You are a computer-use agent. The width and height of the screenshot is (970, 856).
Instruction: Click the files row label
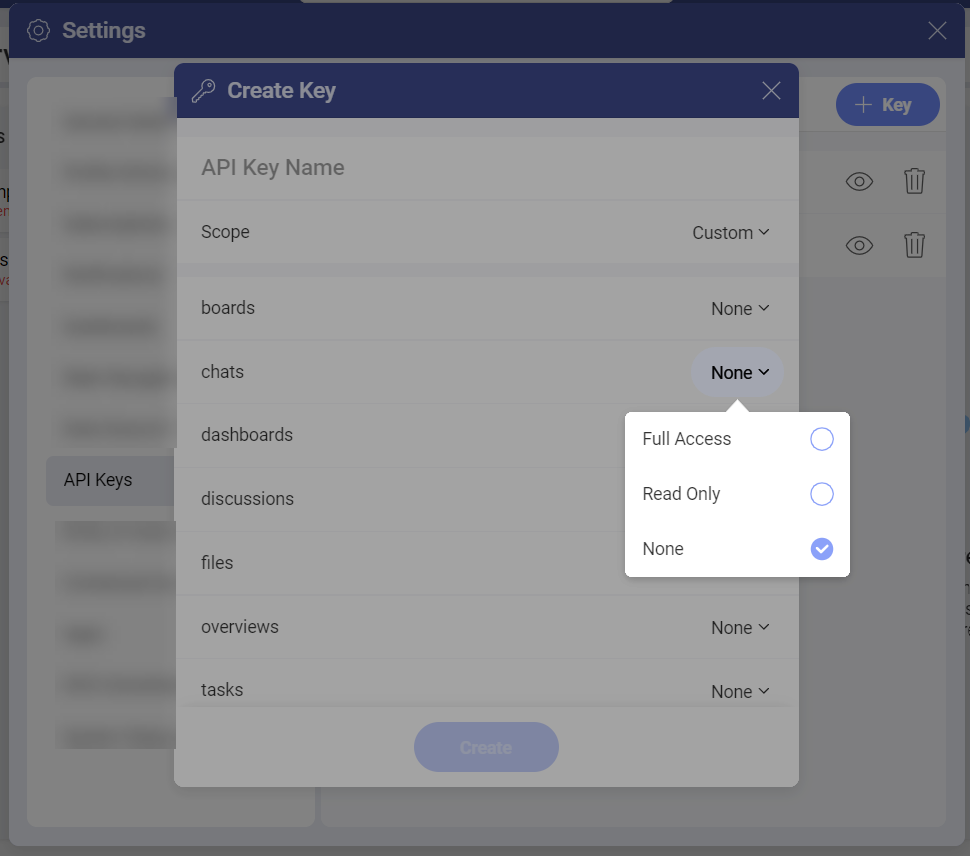coord(217,563)
